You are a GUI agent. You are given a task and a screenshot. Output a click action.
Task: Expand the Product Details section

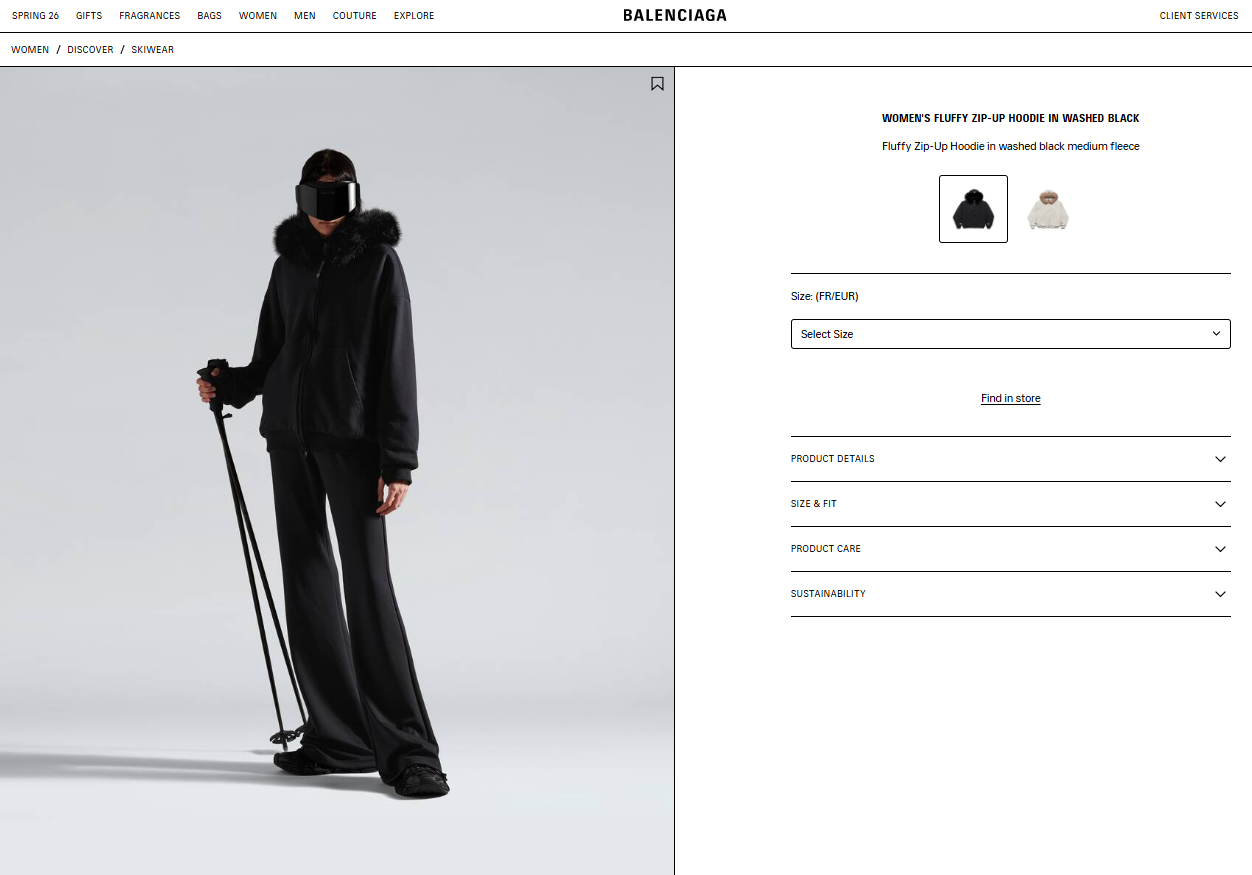pos(1010,459)
